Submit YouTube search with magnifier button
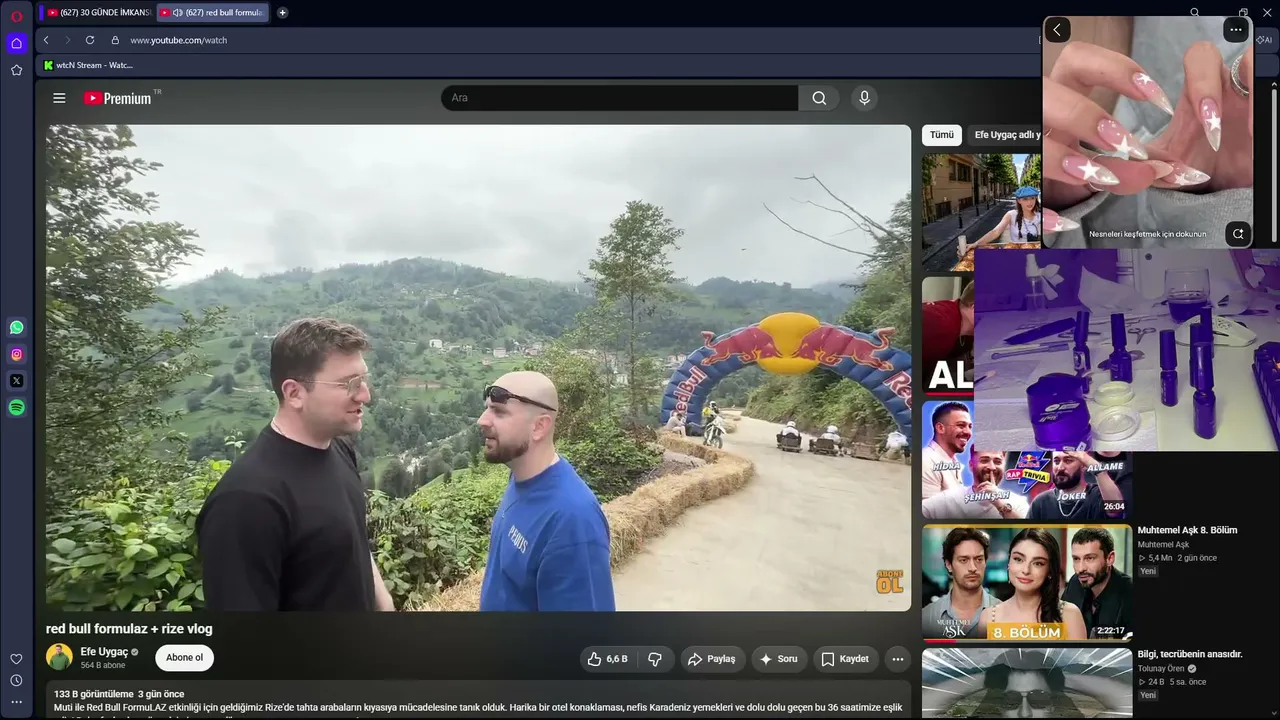1280x720 pixels. pyautogui.click(x=819, y=98)
